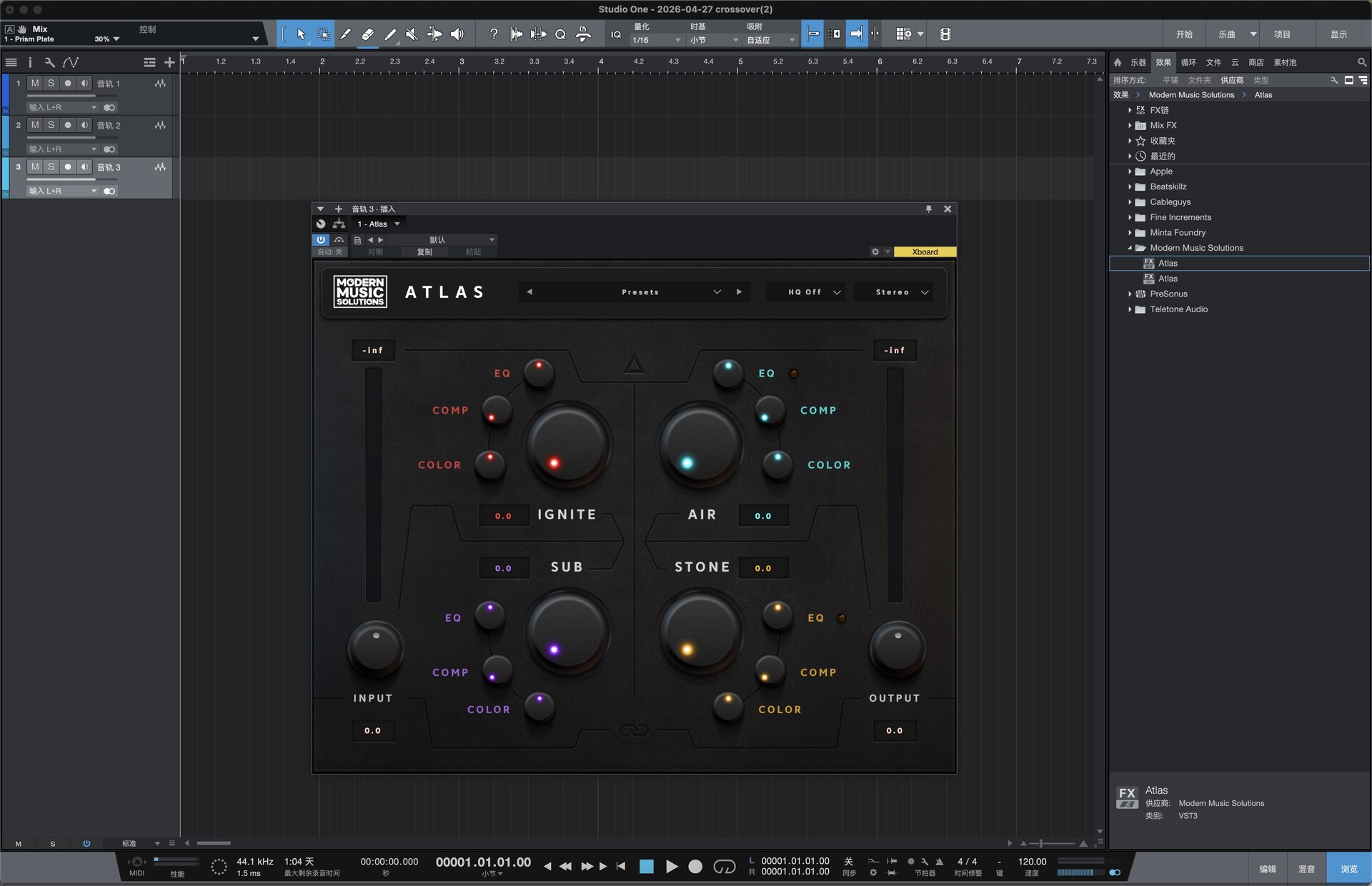The height and width of the screenshot is (886, 1372).
Task: Click the 120.00 tempo value
Action: (1032, 861)
